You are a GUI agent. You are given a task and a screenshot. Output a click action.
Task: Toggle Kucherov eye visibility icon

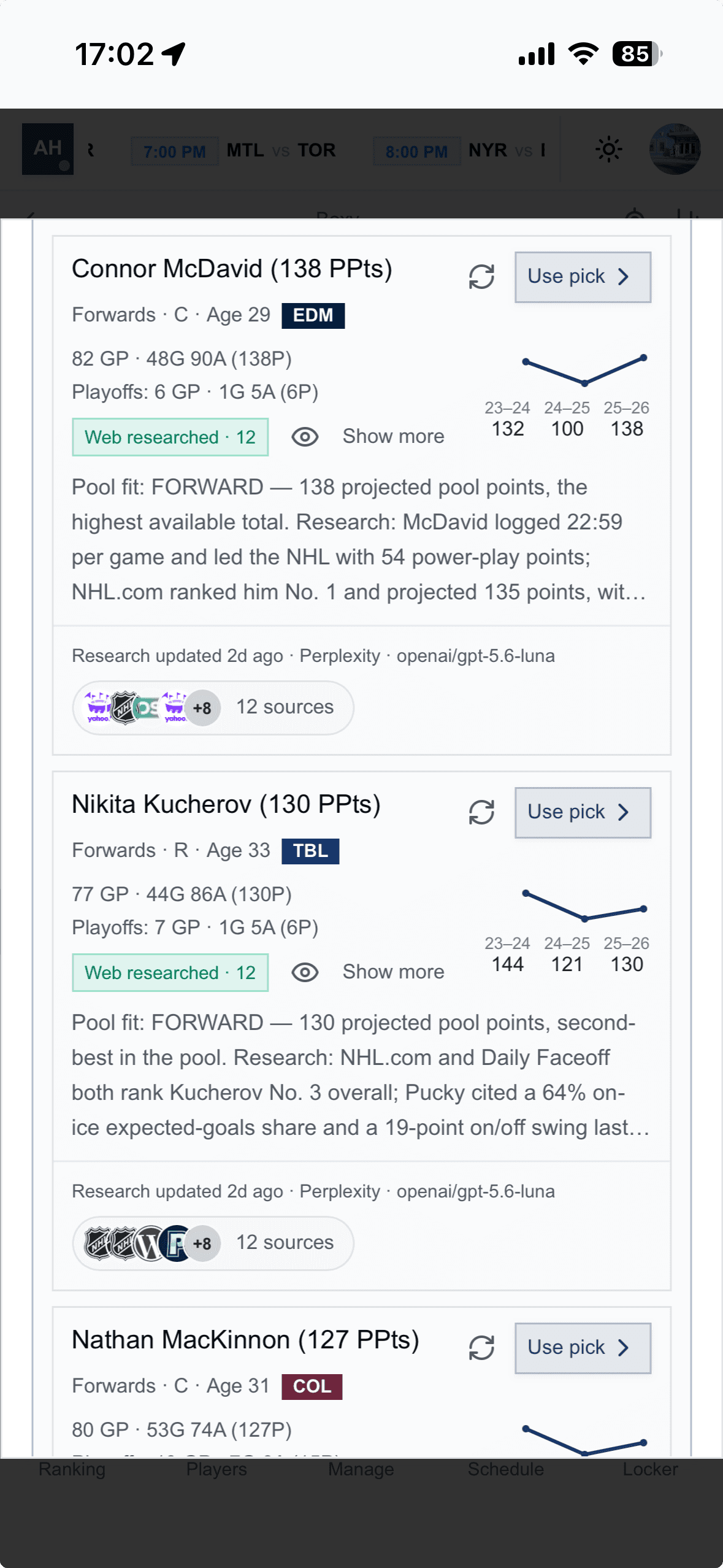(x=305, y=972)
